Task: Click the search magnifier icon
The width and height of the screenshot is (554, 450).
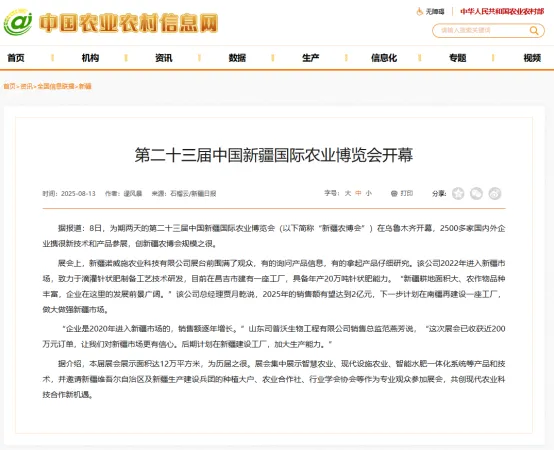Action: 534,30
